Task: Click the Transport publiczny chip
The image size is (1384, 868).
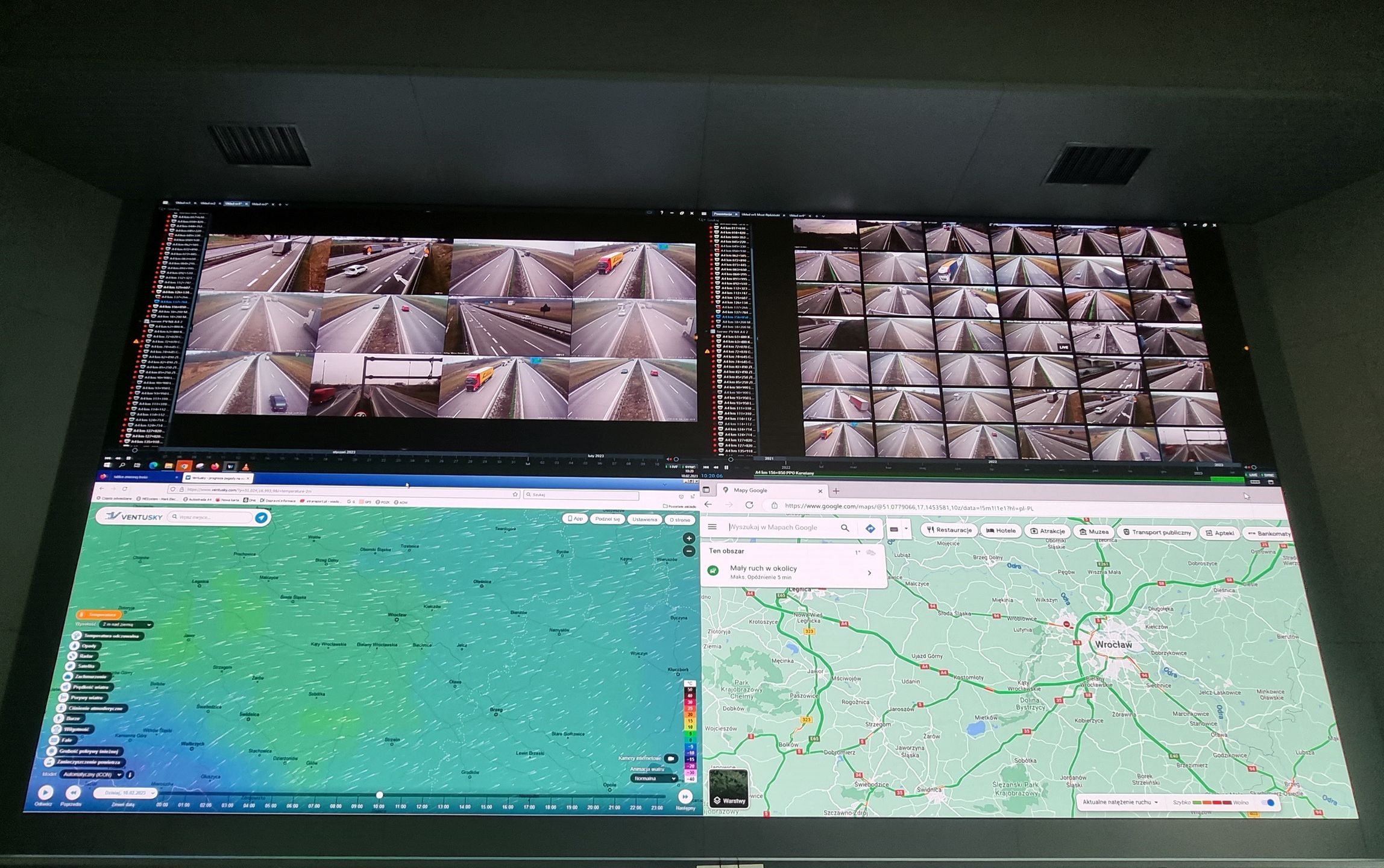Action: click(x=1156, y=532)
